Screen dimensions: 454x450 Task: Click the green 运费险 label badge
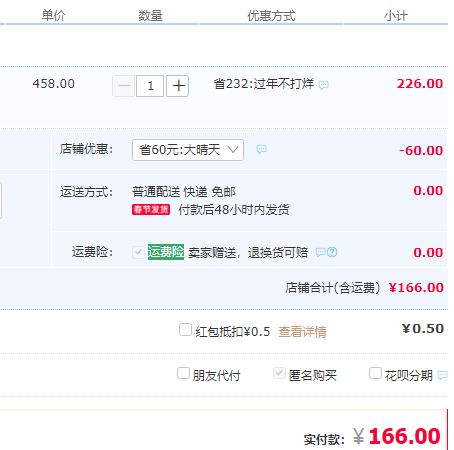click(x=166, y=252)
